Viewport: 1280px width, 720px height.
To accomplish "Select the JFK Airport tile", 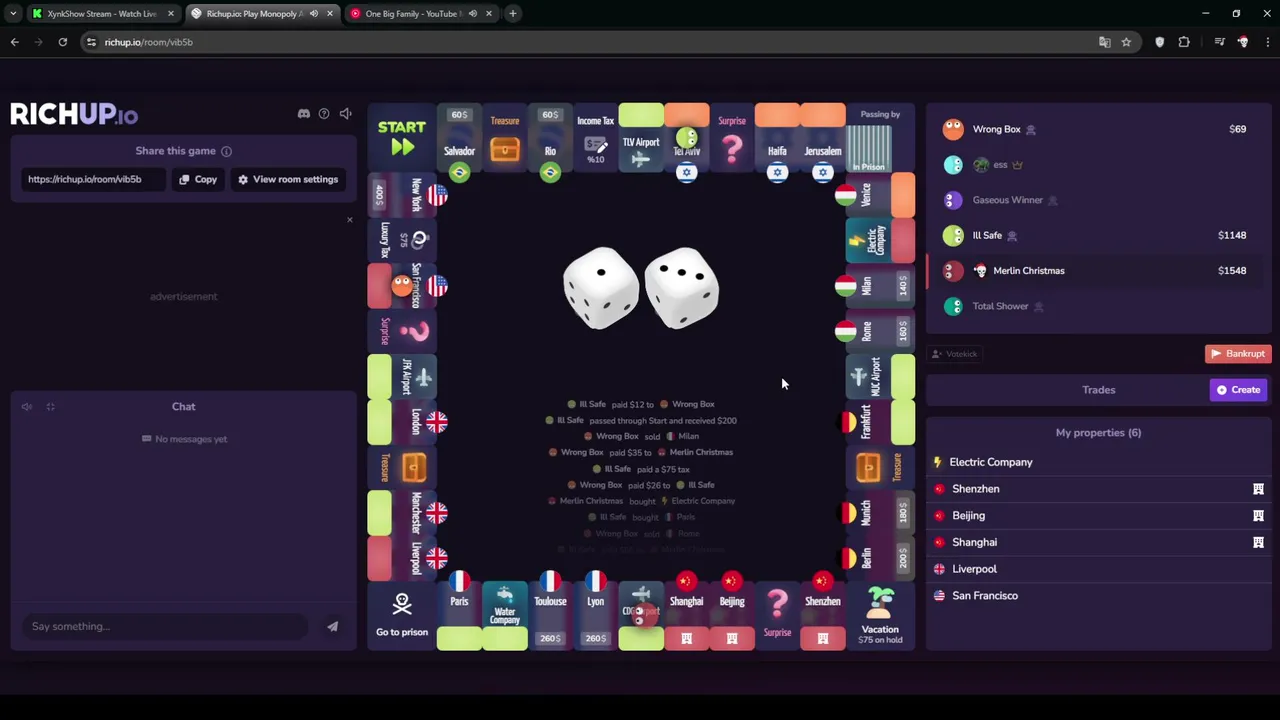I will tap(402, 376).
